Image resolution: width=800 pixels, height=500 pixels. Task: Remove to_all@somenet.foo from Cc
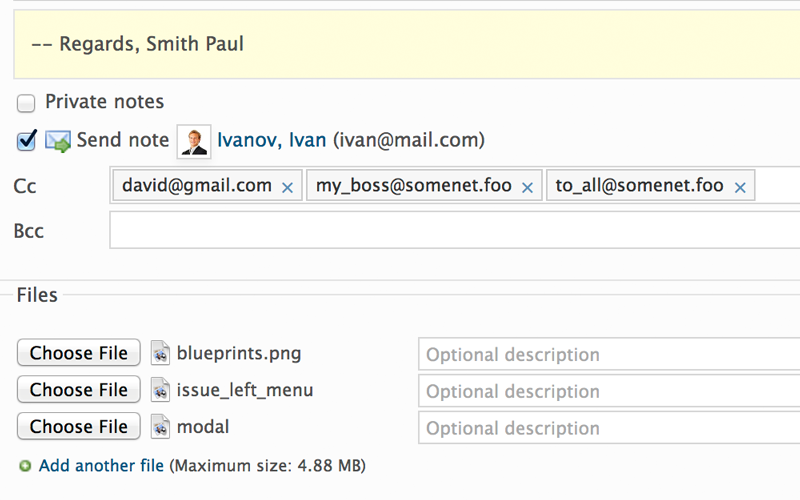pos(739,187)
